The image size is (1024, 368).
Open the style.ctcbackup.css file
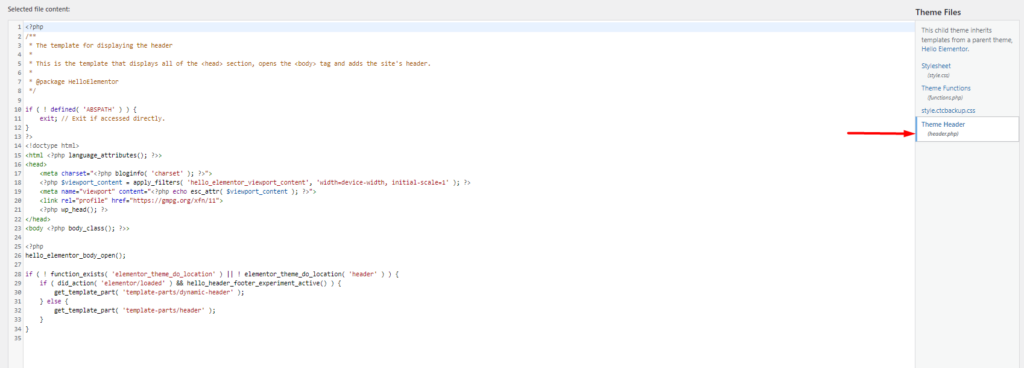948,110
